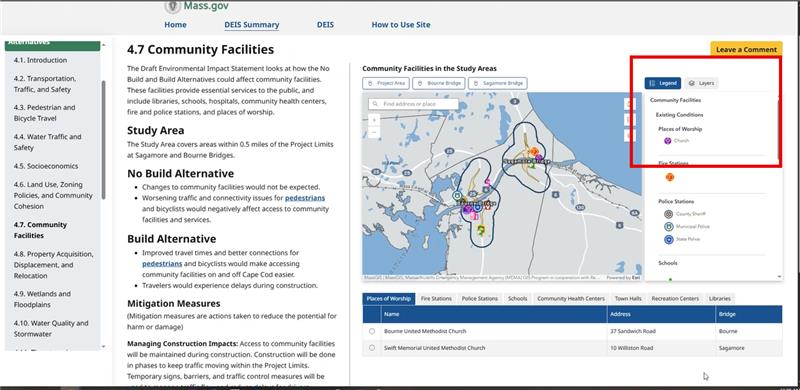Click the orange fire station marker on map
Screen dimensions: 800x390
pyautogui.click(x=534, y=151)
